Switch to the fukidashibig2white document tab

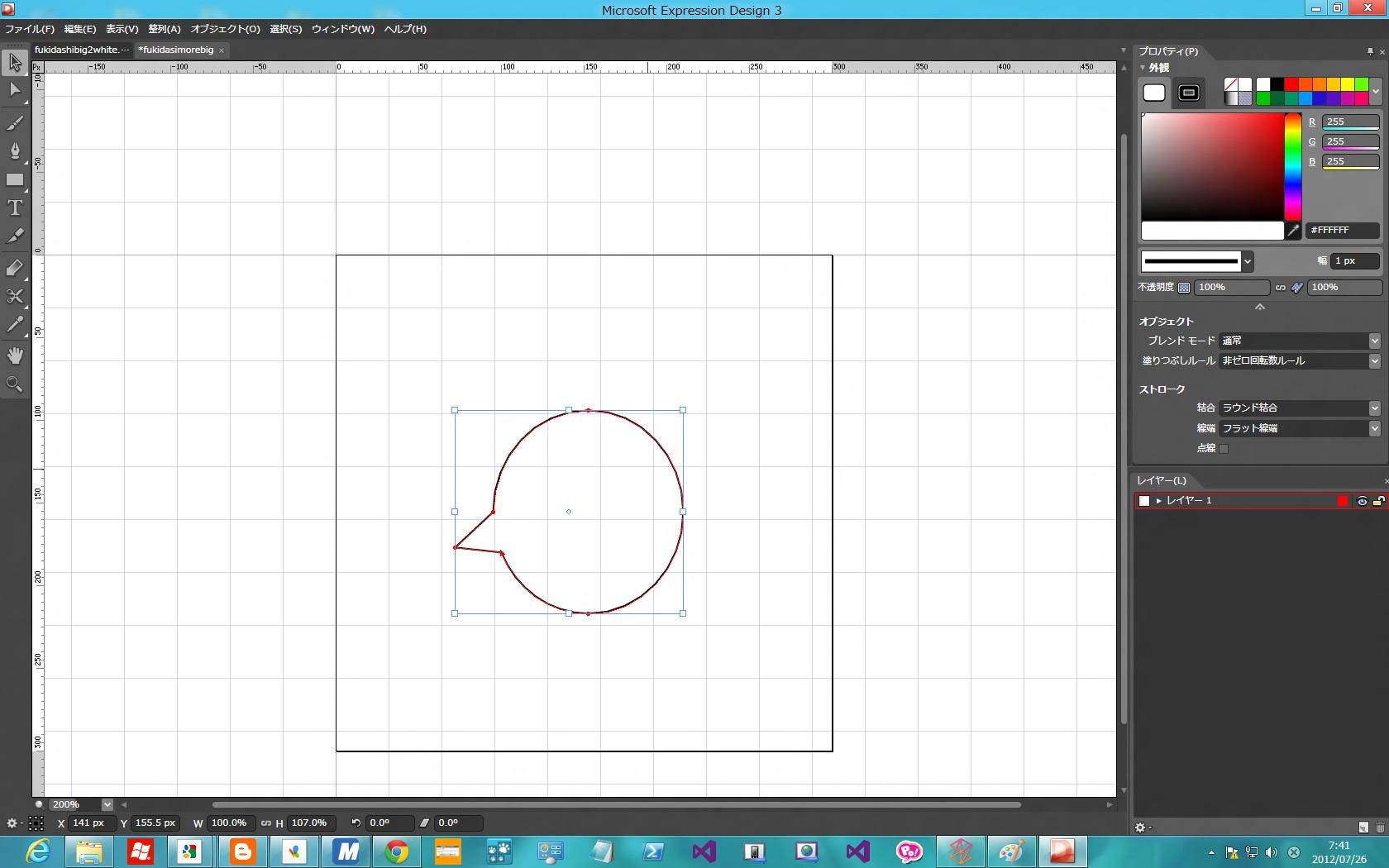81,50
